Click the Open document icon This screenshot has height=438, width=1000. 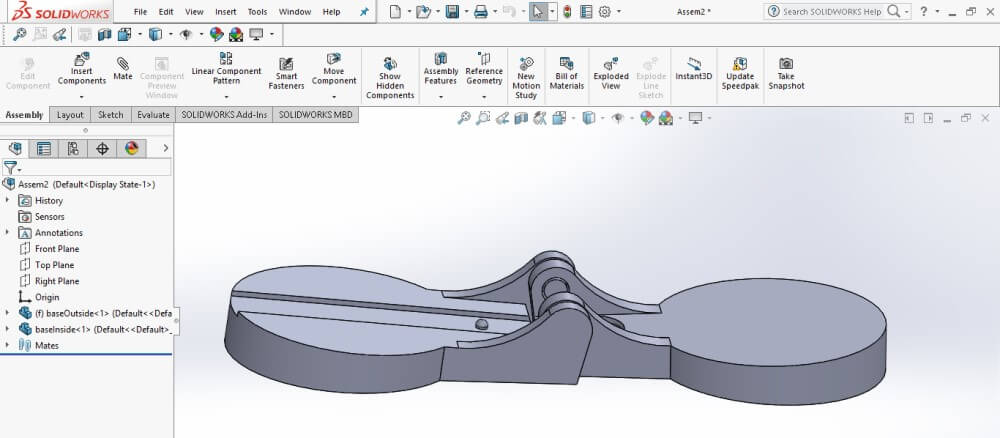[x=422, y=11]
